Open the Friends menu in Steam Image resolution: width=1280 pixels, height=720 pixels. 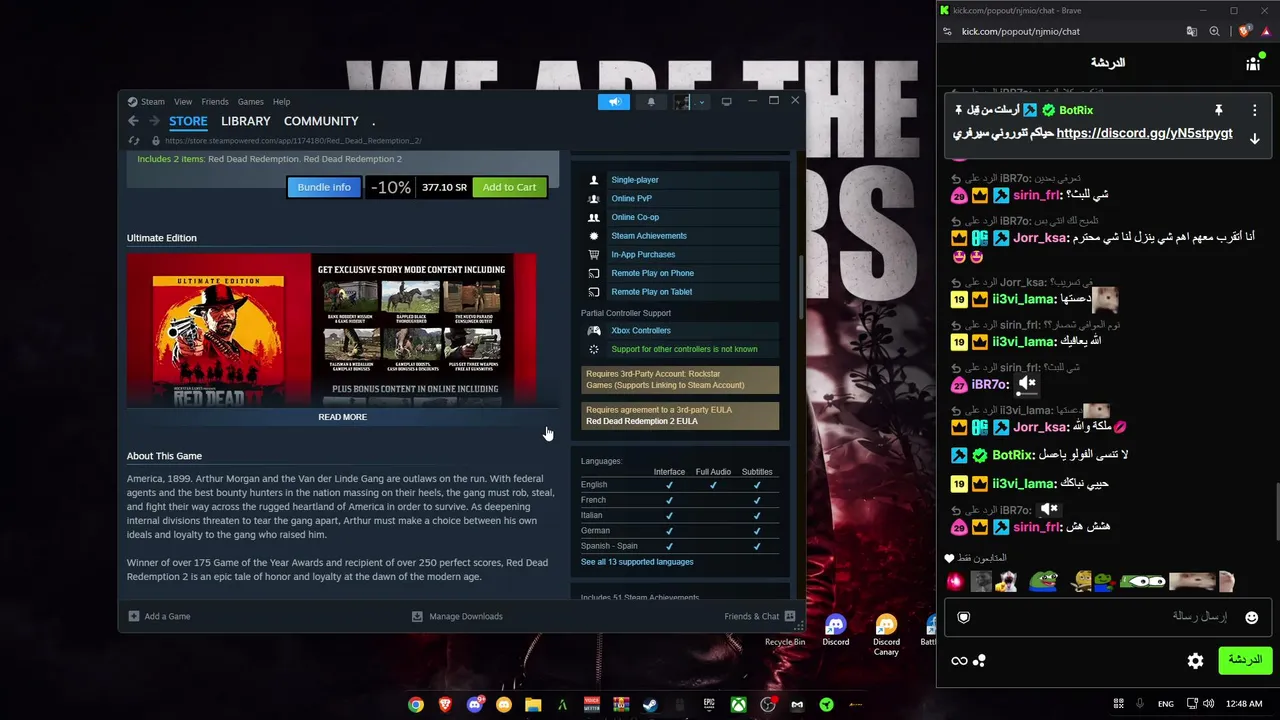(x=215, y=101)
